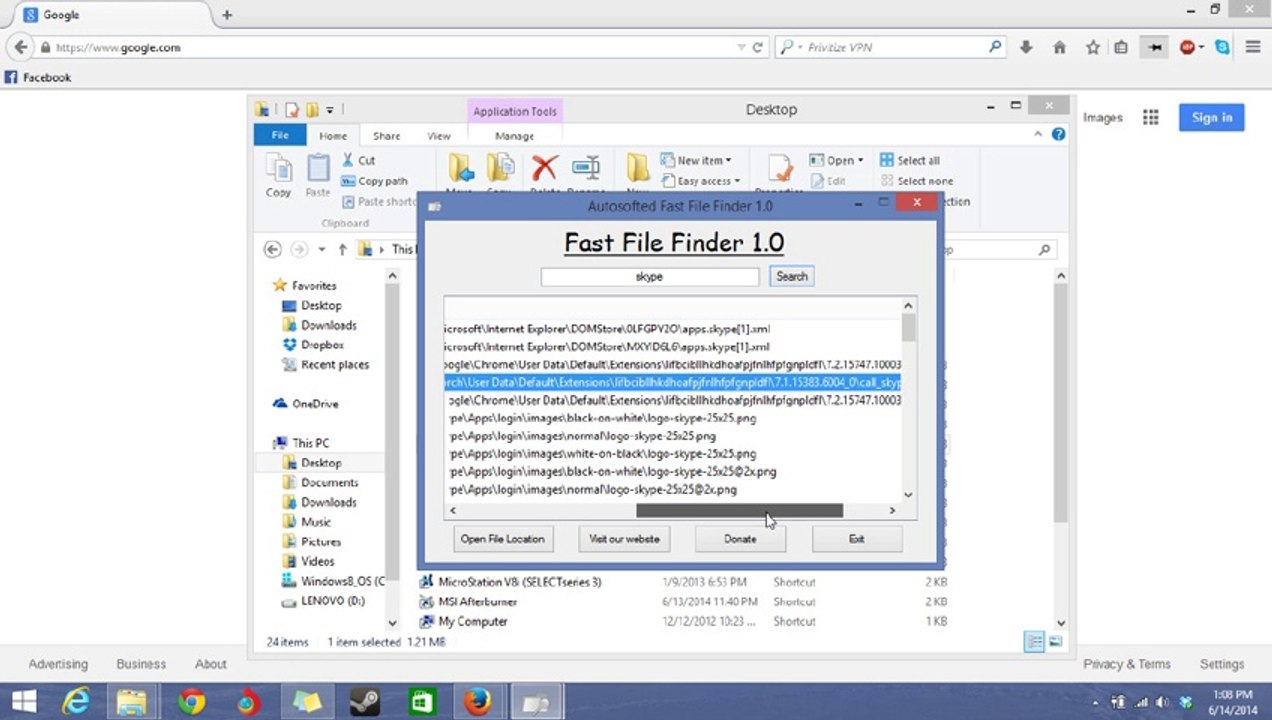
Task: Click Select none in the ribbon
Action: pos(916,181)
